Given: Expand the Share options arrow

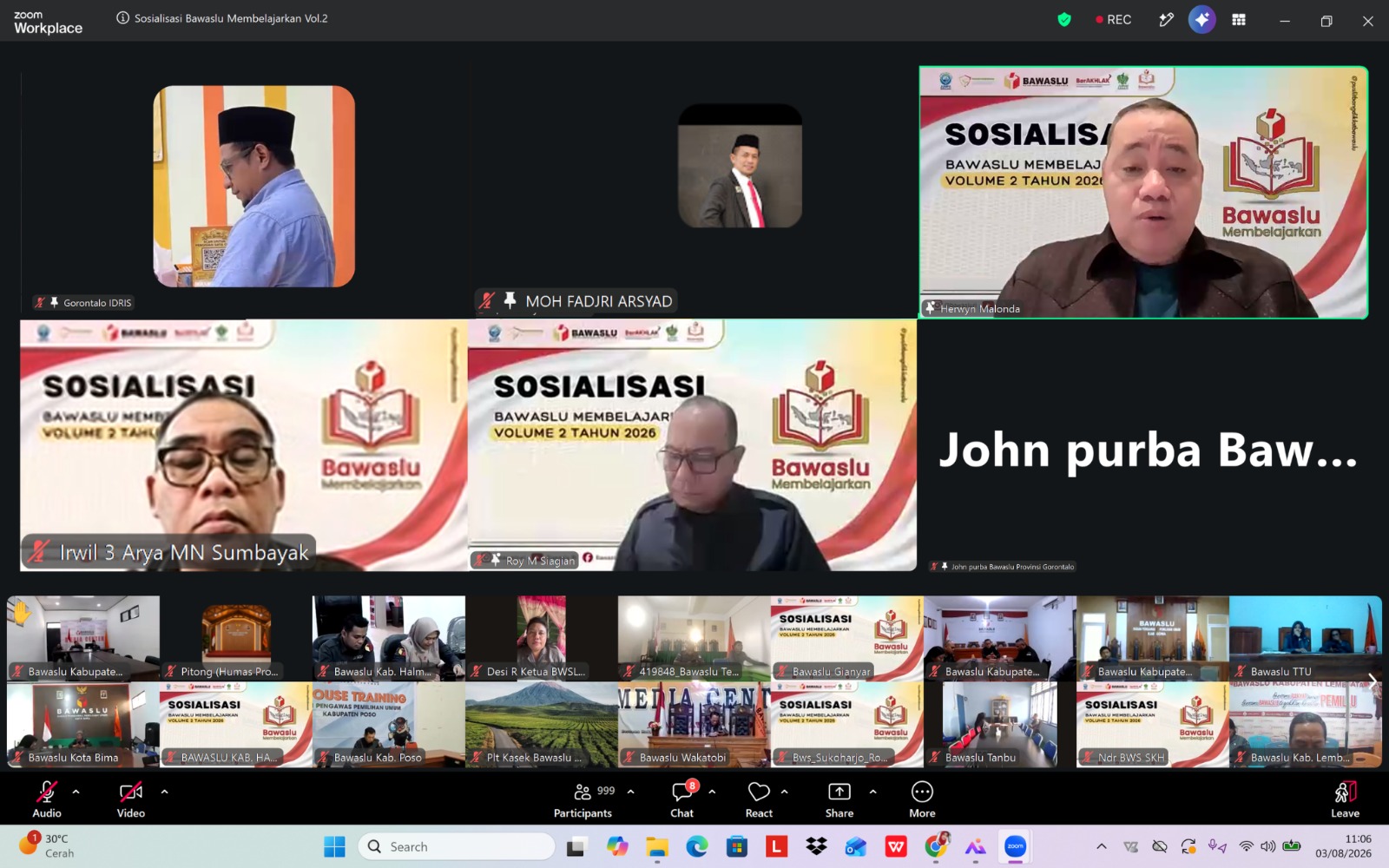Looking at the screenshot, I should coord(873,792).
